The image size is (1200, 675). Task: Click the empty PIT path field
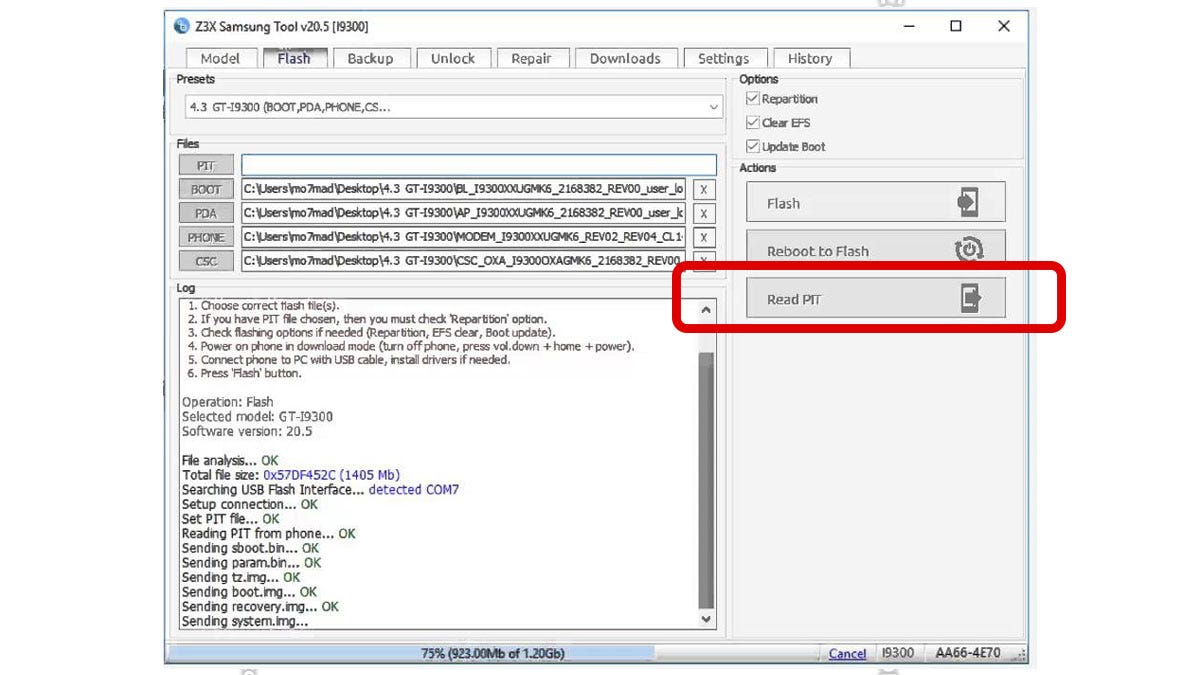point(479,165)
